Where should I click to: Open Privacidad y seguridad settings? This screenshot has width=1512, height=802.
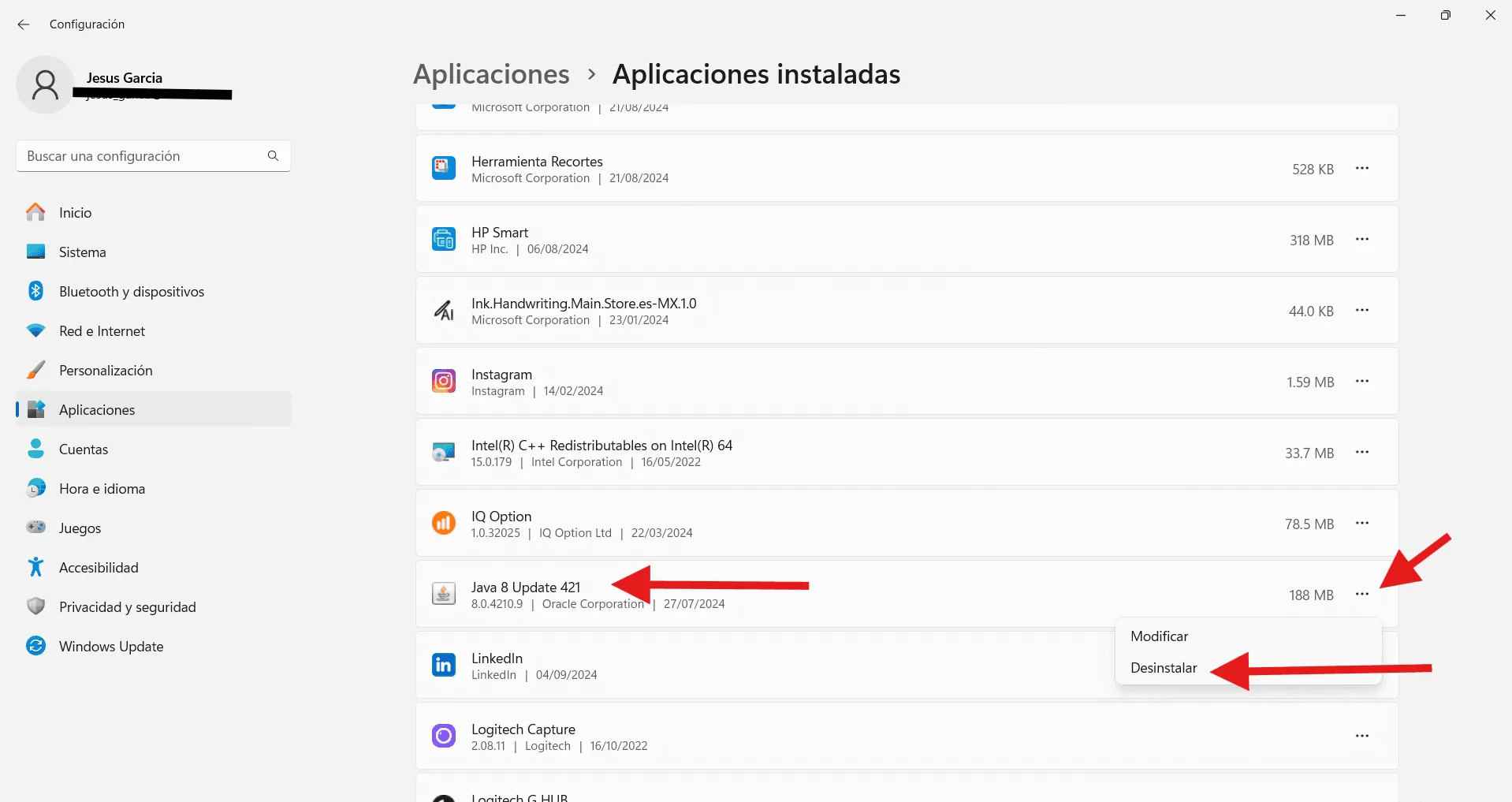[x=127, y=607]
